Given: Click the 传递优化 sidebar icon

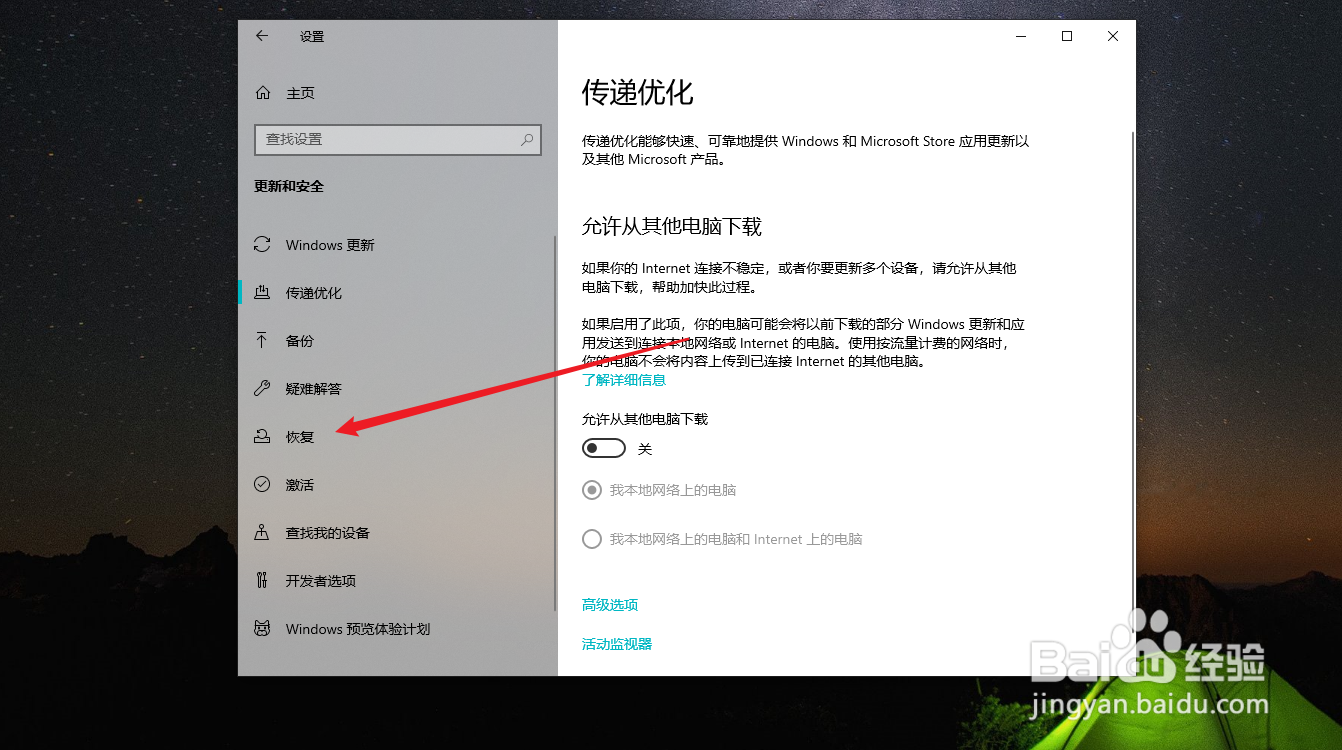Looking at the screenshot, I should 262,293.
